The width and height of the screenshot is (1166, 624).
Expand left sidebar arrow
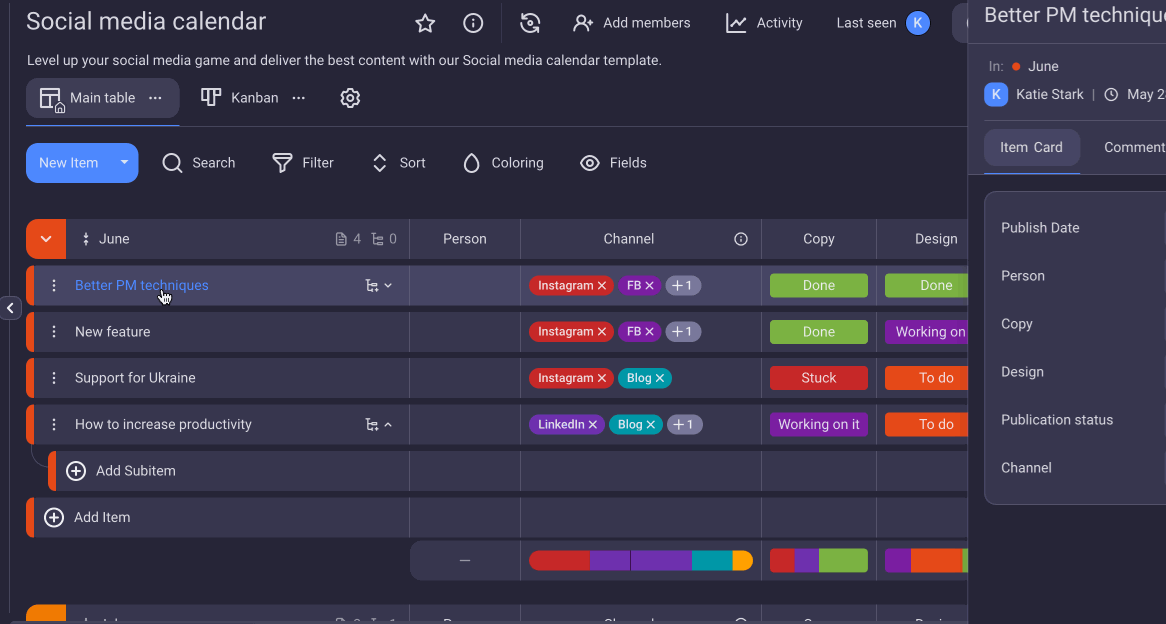pyautogui.click(x=10, y=308)
